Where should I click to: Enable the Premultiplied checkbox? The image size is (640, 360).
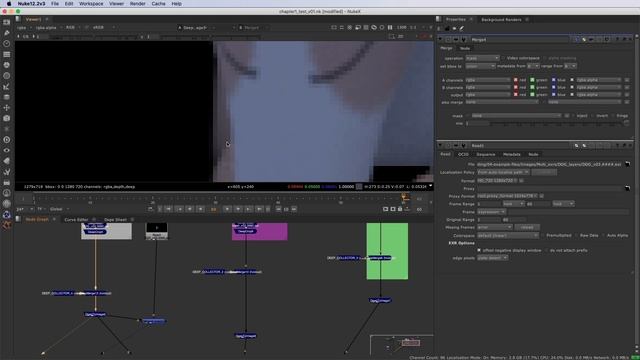tap(543, 236)
